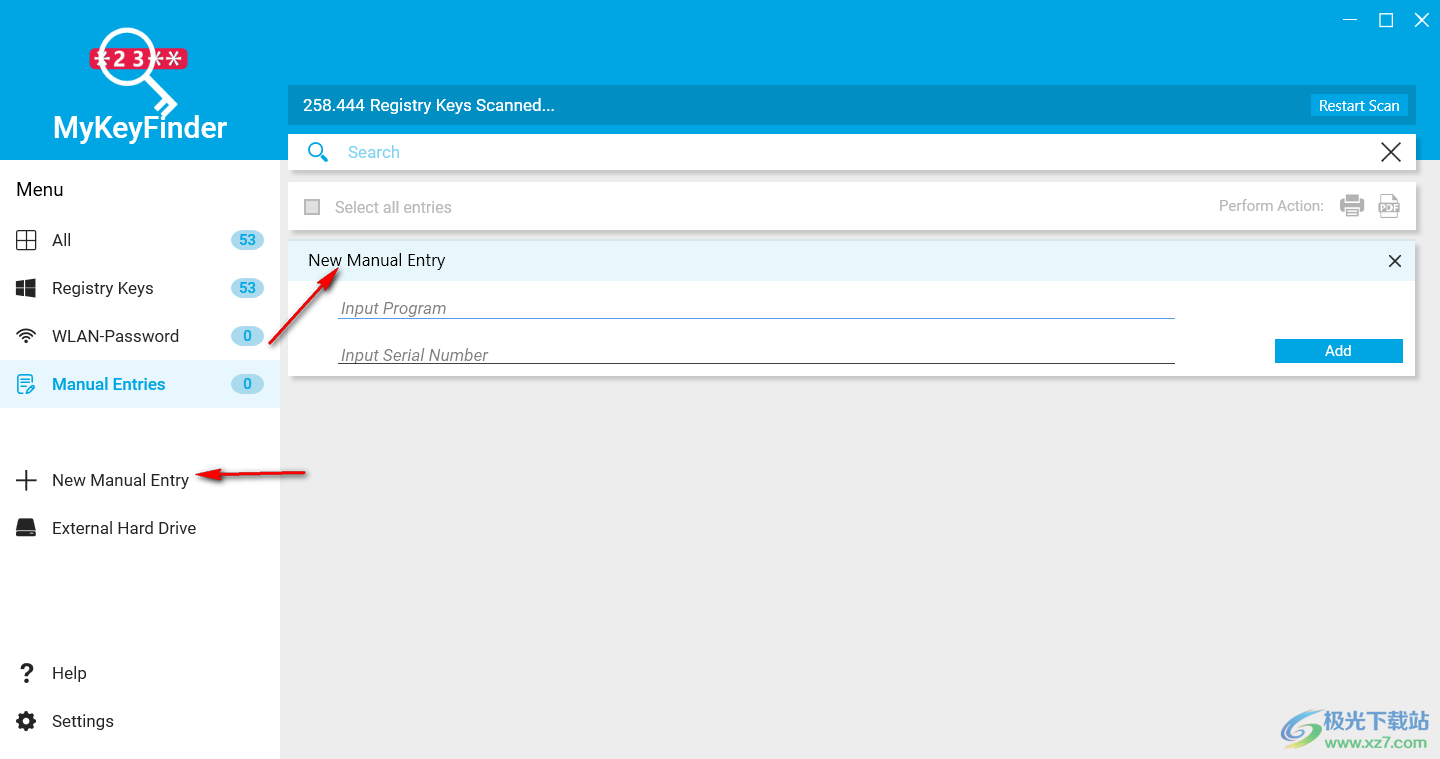Minimize the MyKeyFinder window
Screen dimensions: 1440x759
tap(1350, 20)
